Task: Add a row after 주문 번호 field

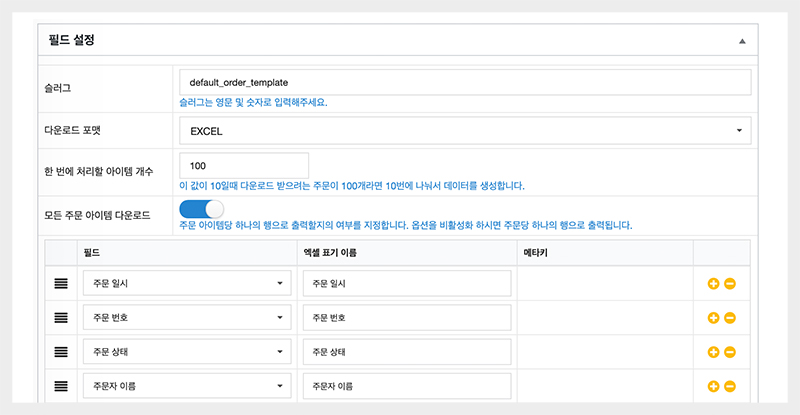Action: tap(713, 318)
